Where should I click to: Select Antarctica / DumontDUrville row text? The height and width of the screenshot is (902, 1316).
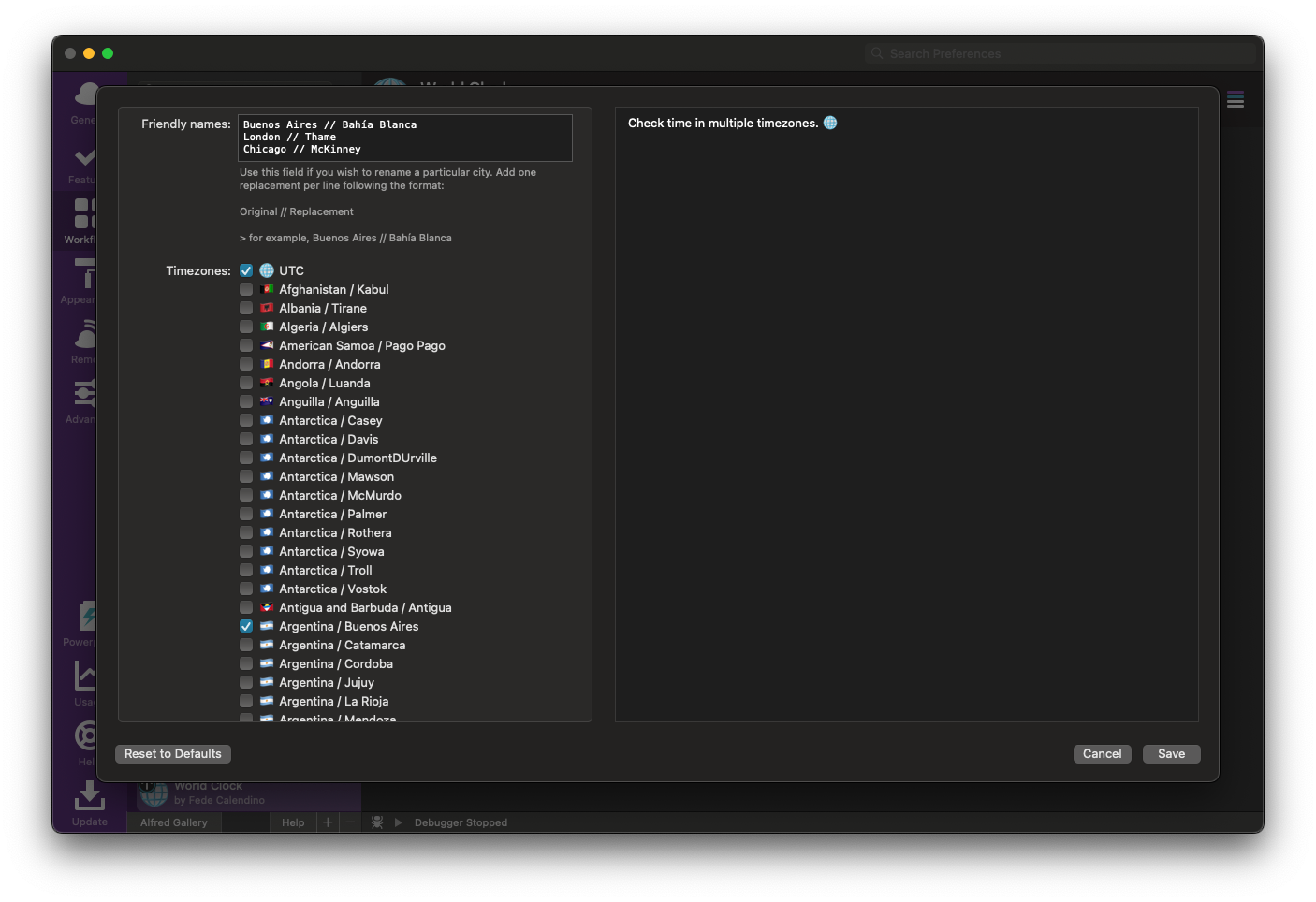tap(358, 458)
